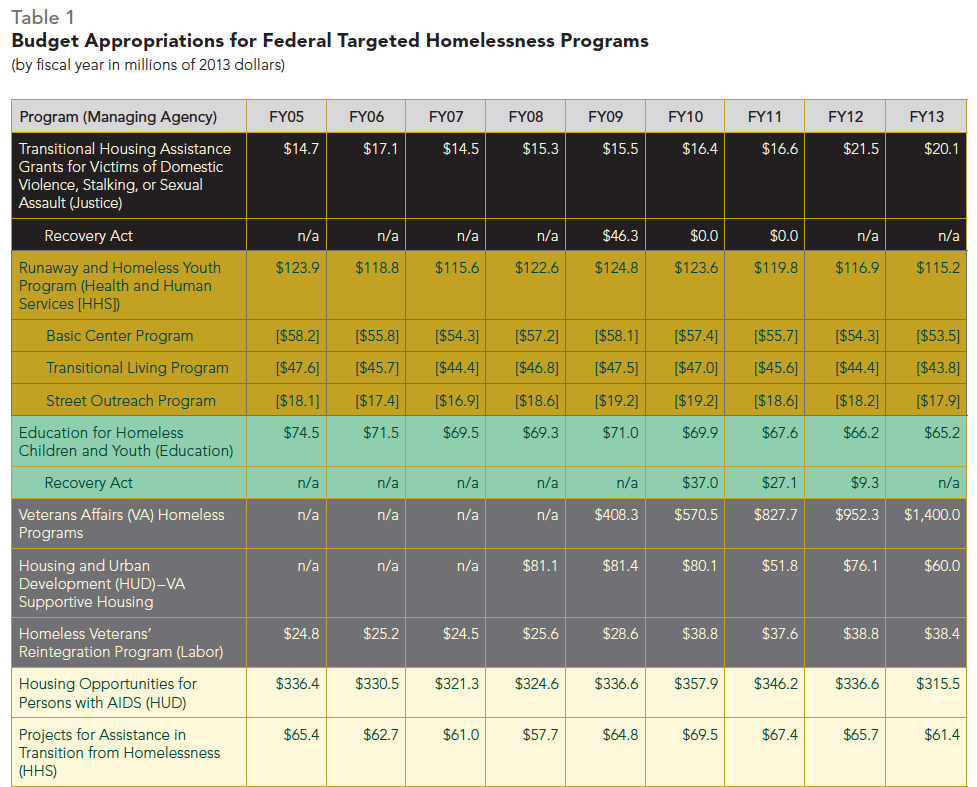The image size is (977, 787).
Task: Click the 'Table 1' heading label
Action: click(x=42, y=17)
